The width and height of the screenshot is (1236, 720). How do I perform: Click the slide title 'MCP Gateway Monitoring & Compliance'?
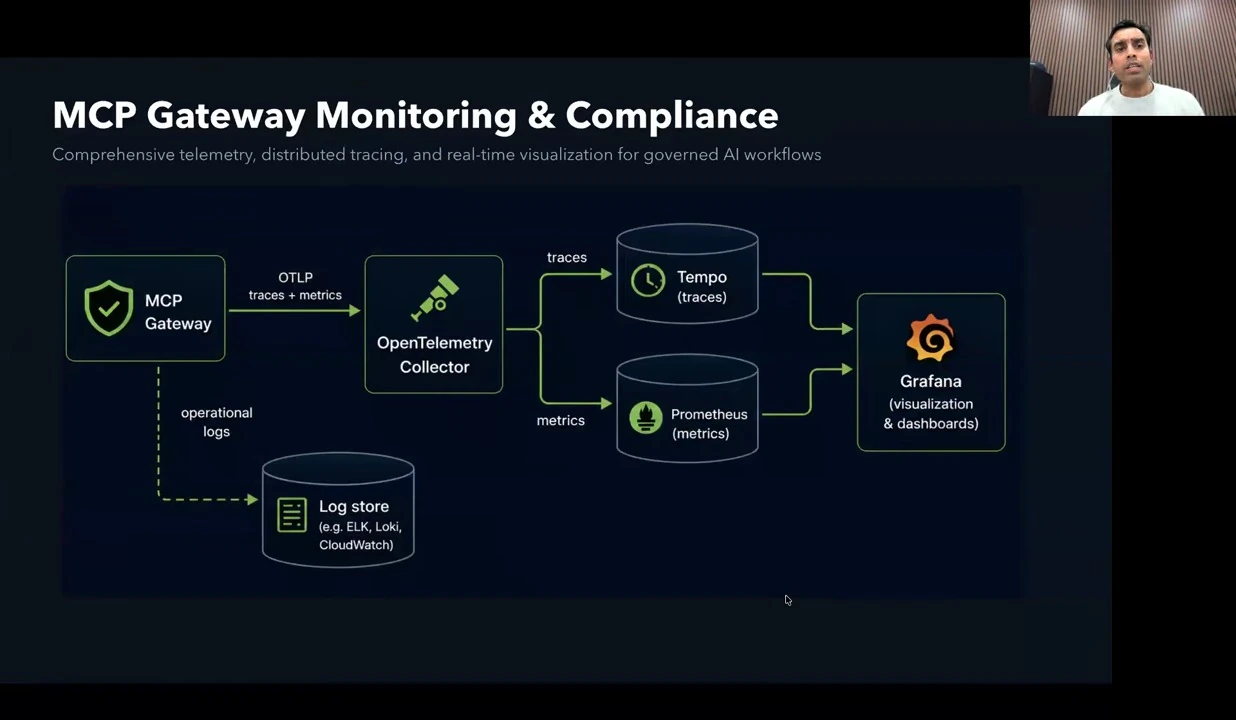point(415,115)
